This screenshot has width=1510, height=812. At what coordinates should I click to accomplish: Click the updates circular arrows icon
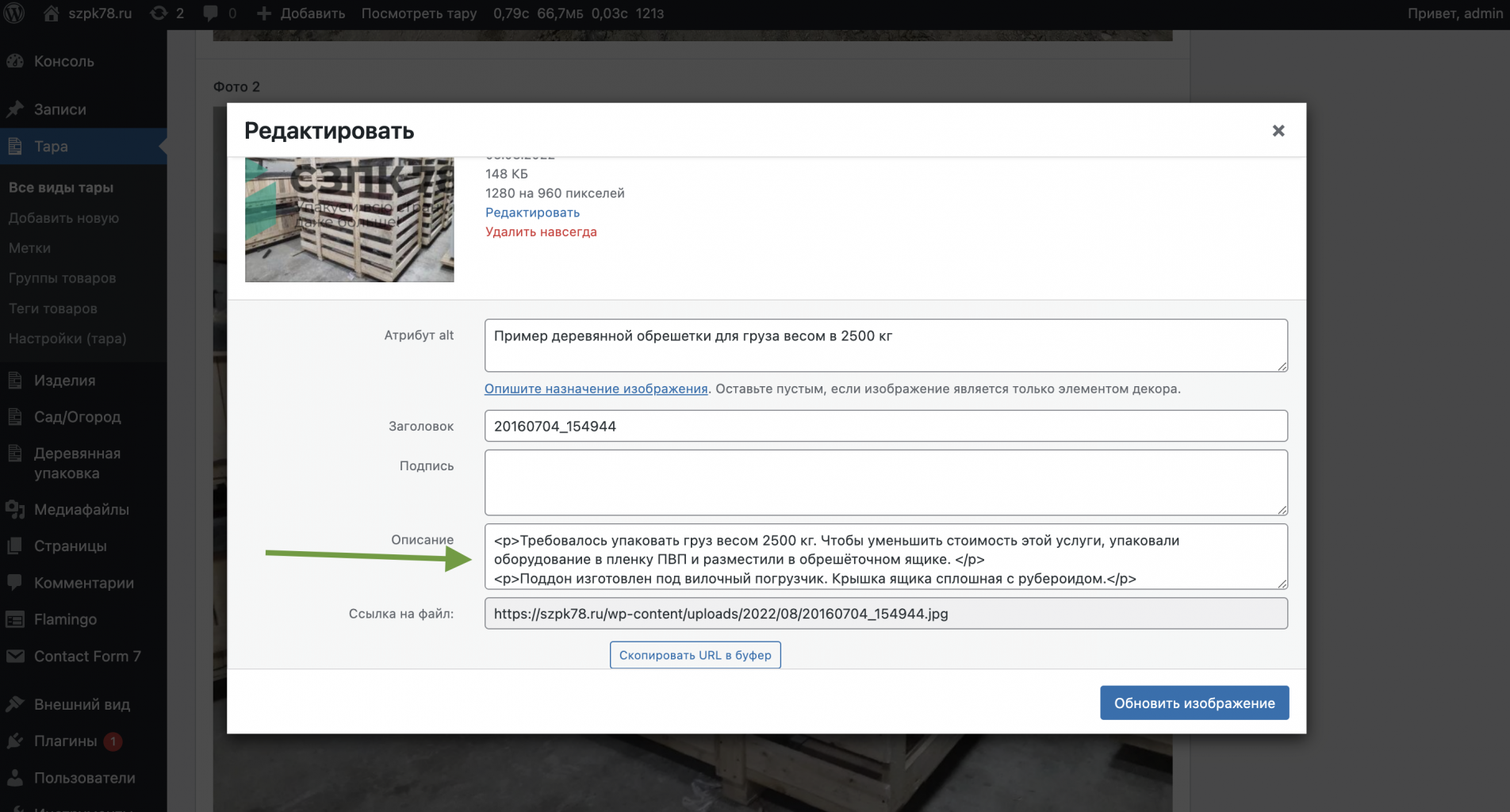[x=159, y=13]
